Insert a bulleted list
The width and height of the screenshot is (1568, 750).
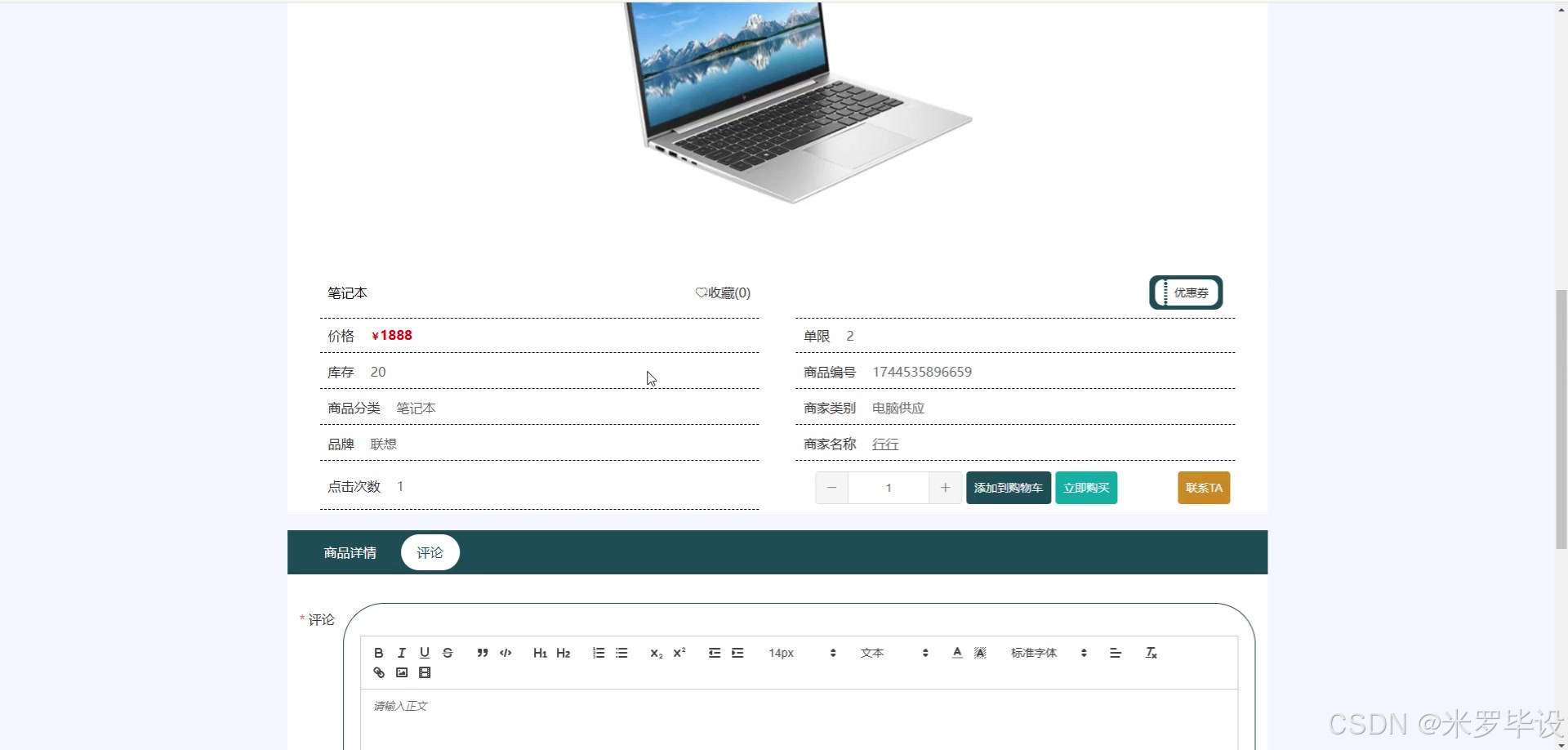(621, 653)
